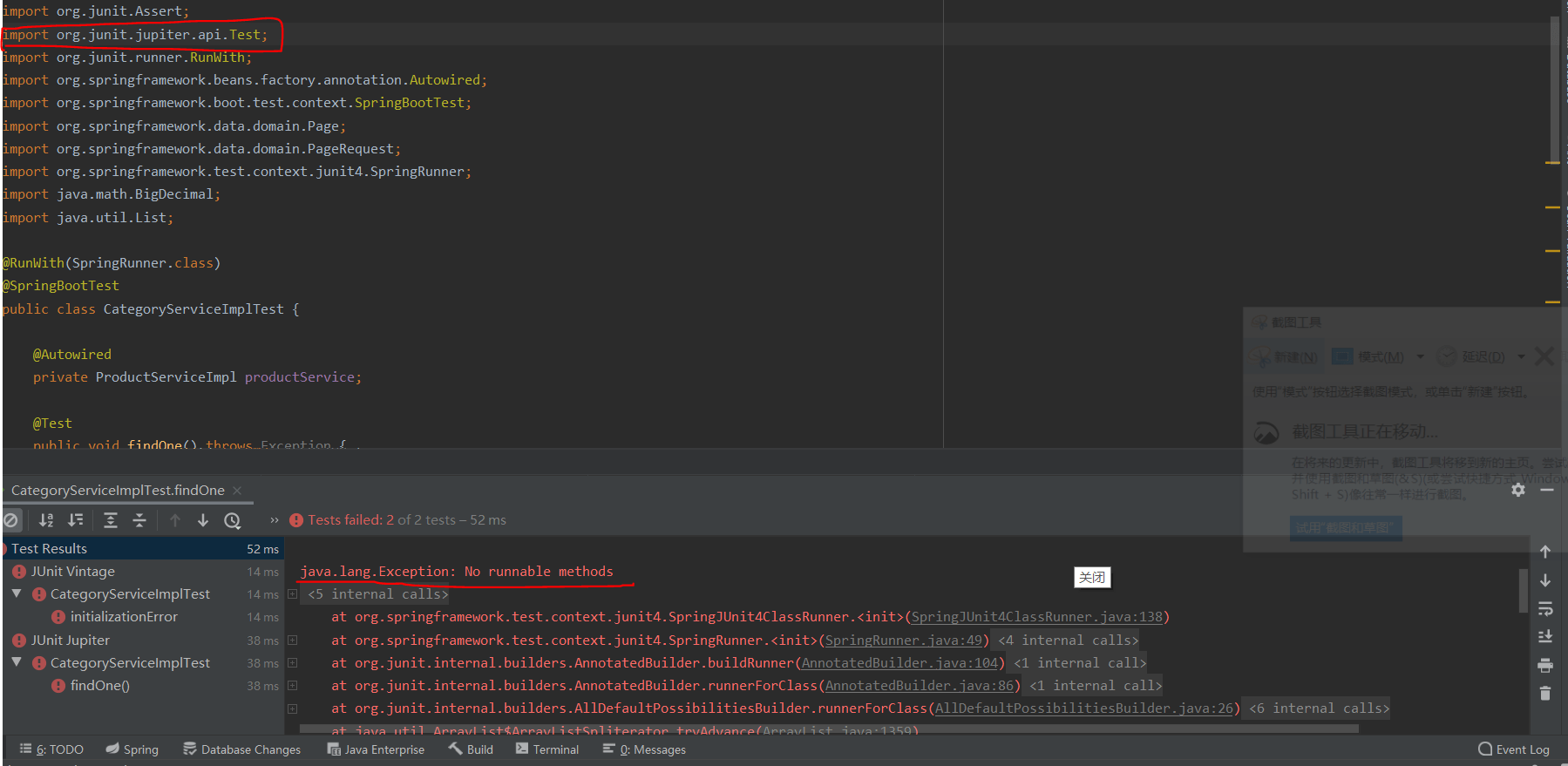Open the Build tool window
1568x766 pixels.
tap(471, 749)
